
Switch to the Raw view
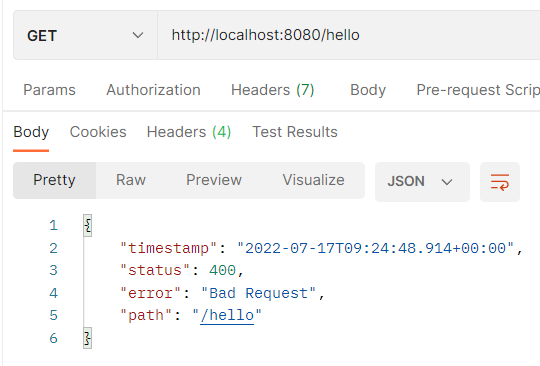click(131, 180)
